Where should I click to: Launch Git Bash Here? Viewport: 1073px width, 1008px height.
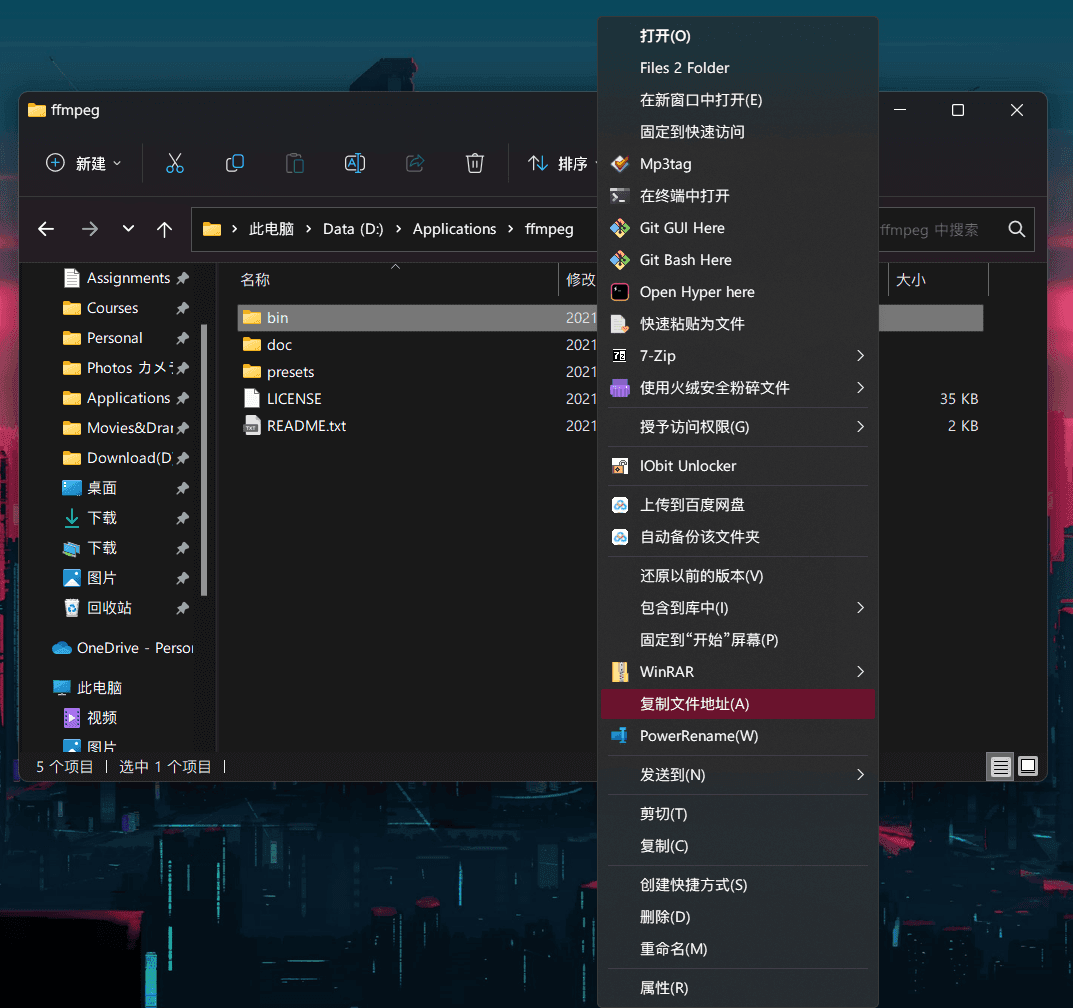click(738, 260)
